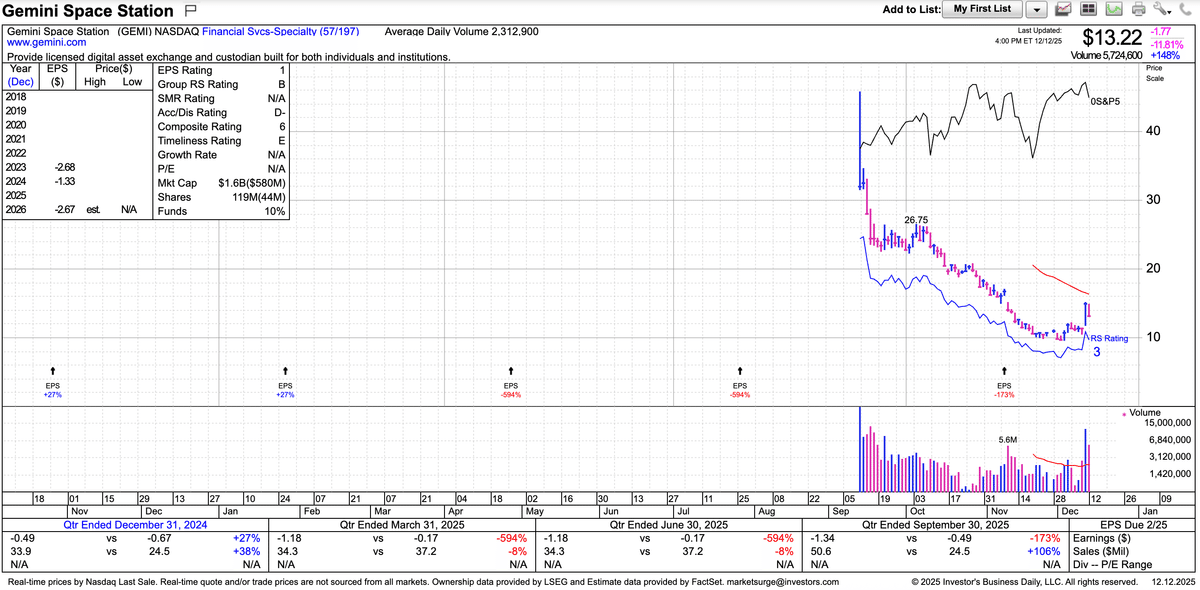Click the 5.6M volume bar label
The height and width of the screenshot is (590, 1200).
pyautogui.click(x=1008, y=439)
